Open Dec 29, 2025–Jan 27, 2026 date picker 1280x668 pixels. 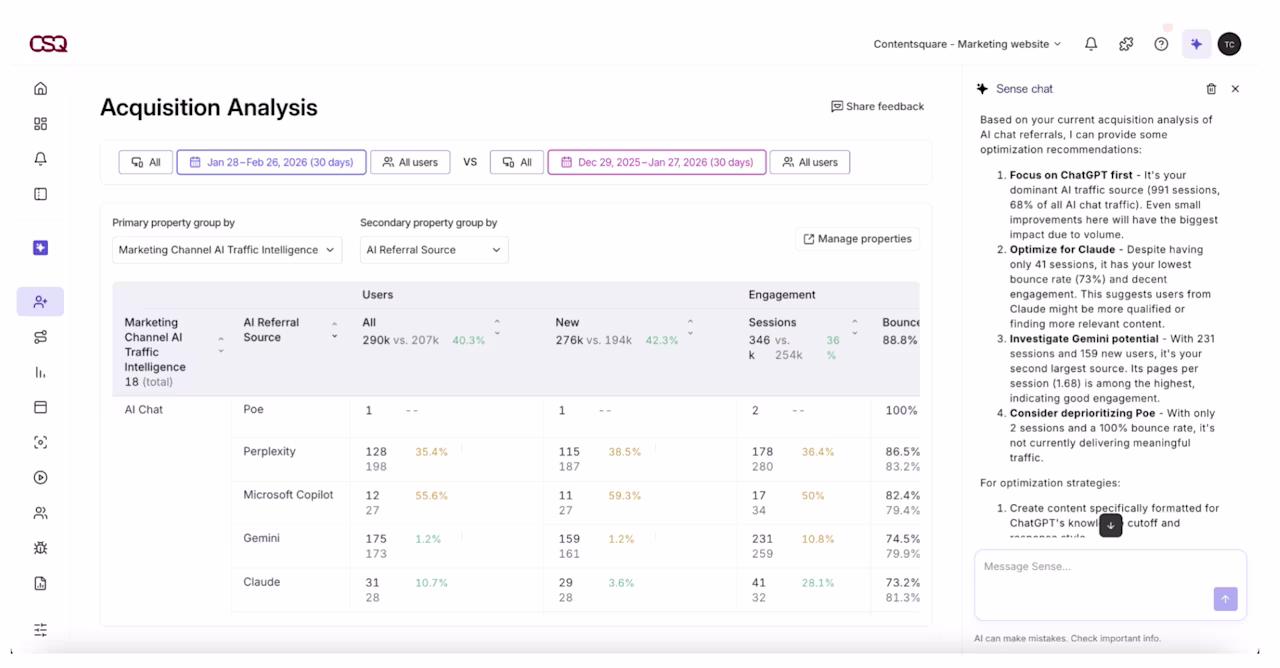657,162
